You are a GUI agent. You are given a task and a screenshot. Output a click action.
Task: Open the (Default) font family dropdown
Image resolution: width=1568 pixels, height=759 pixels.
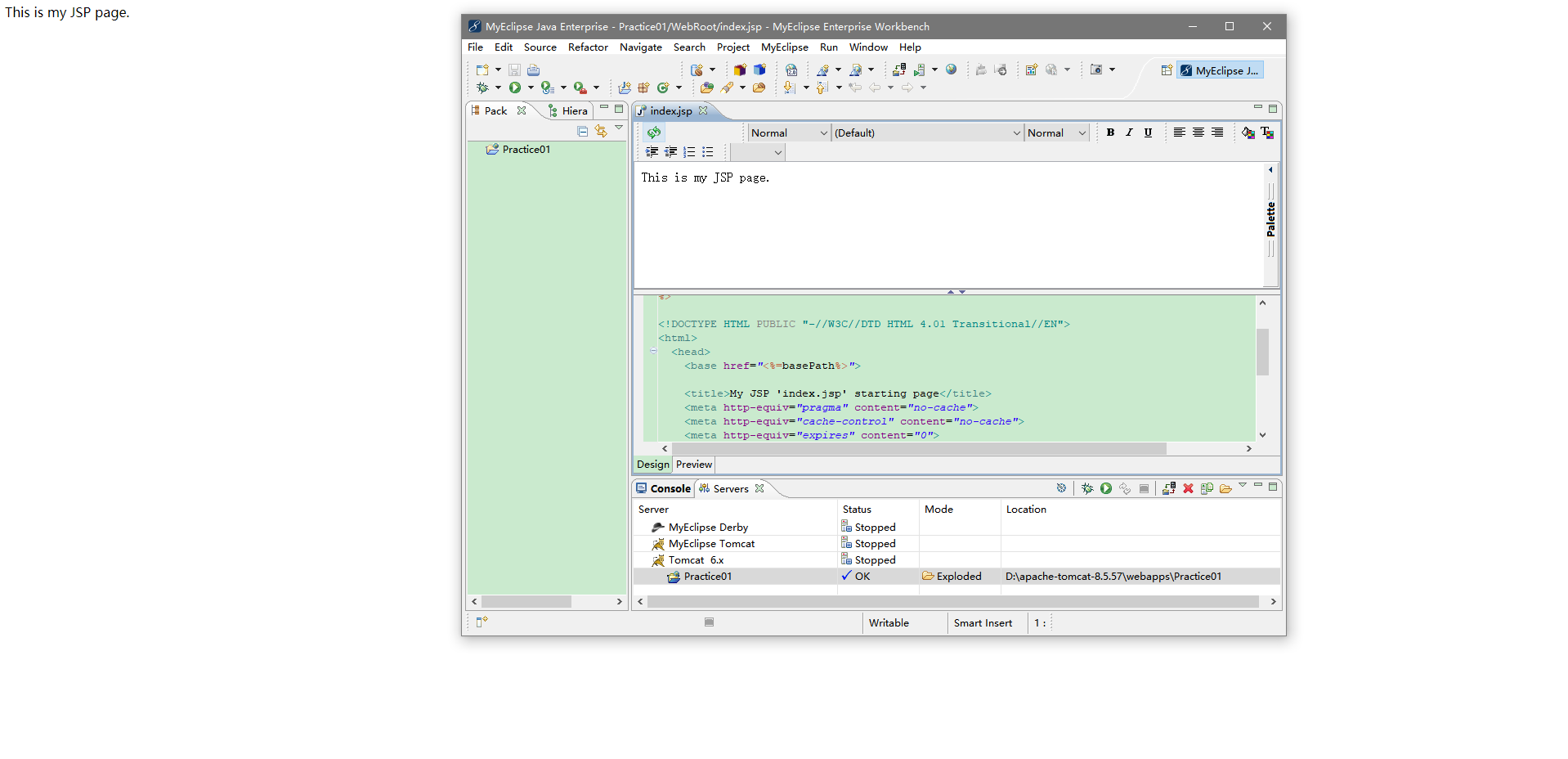pyautogui.click(x=1016, y=132)
